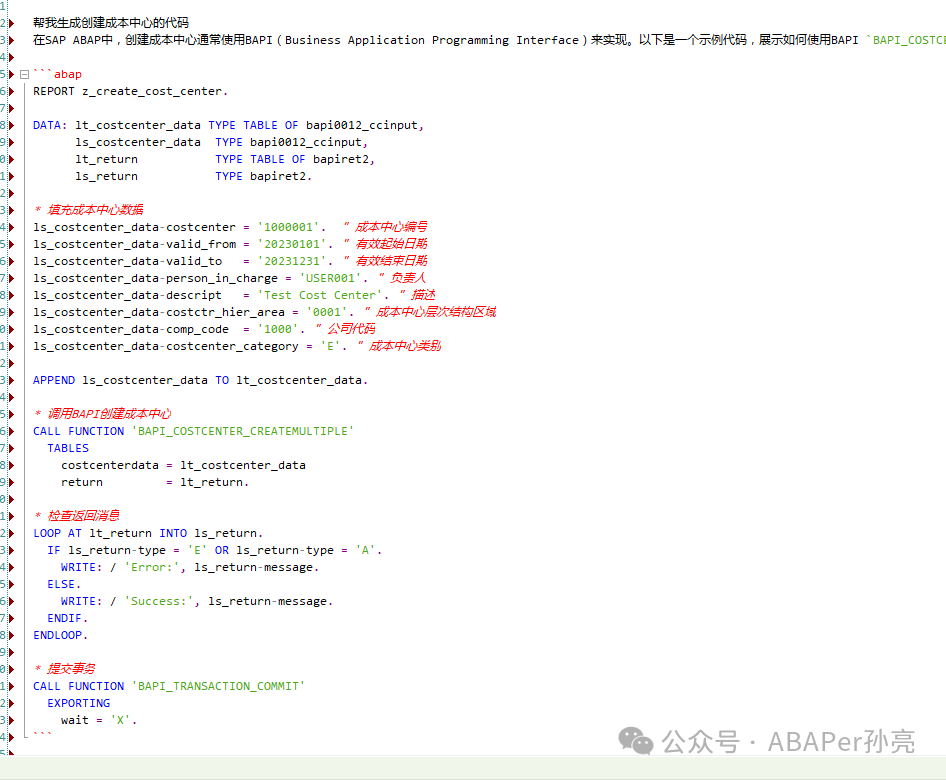
Task: Click the 'LOOP AT' keyword
Action: [x=57, y=533]
